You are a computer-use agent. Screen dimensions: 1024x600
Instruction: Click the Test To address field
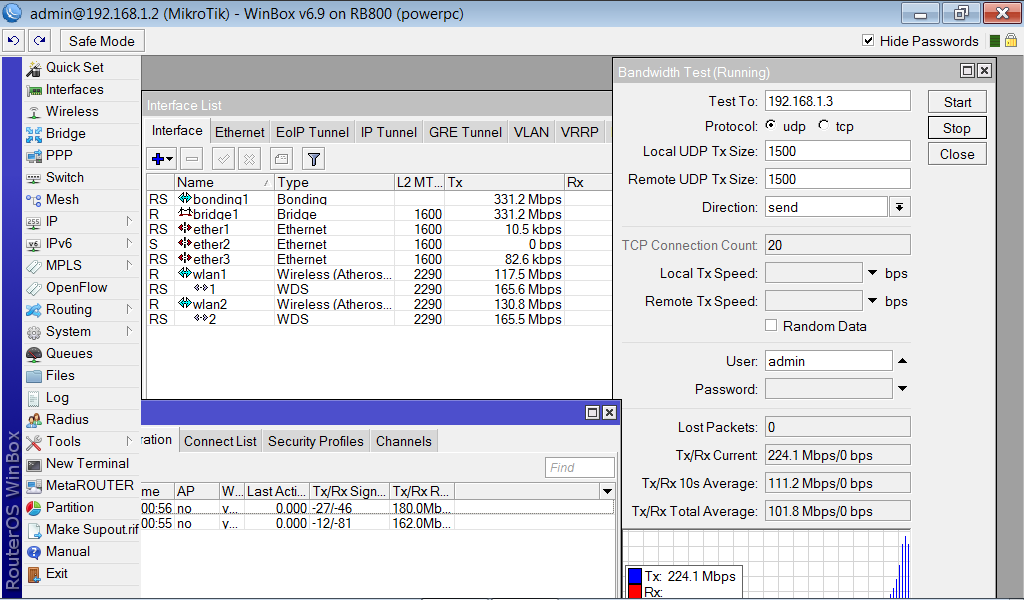[837, 101]
